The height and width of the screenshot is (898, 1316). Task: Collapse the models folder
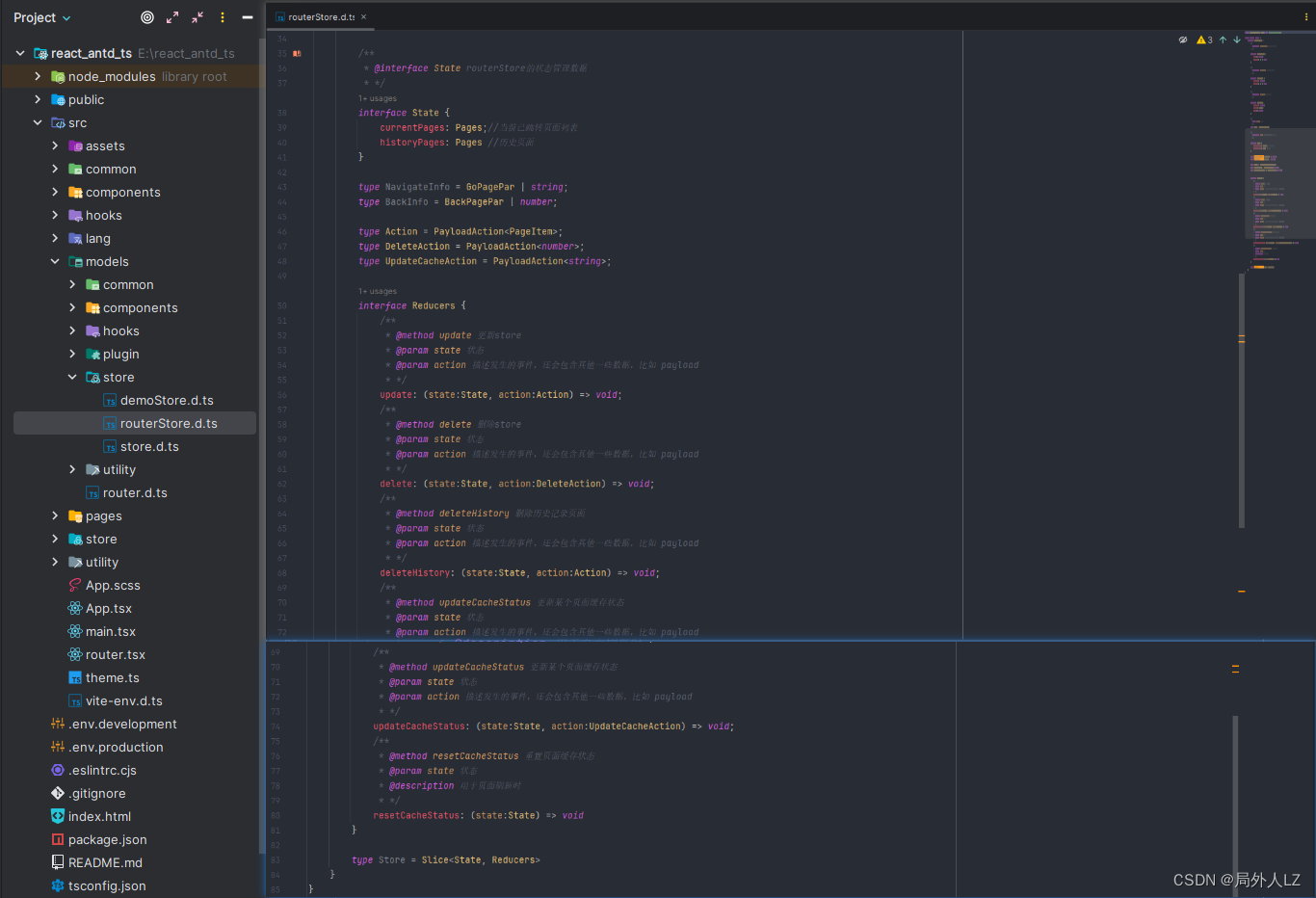tap(55, 261)
